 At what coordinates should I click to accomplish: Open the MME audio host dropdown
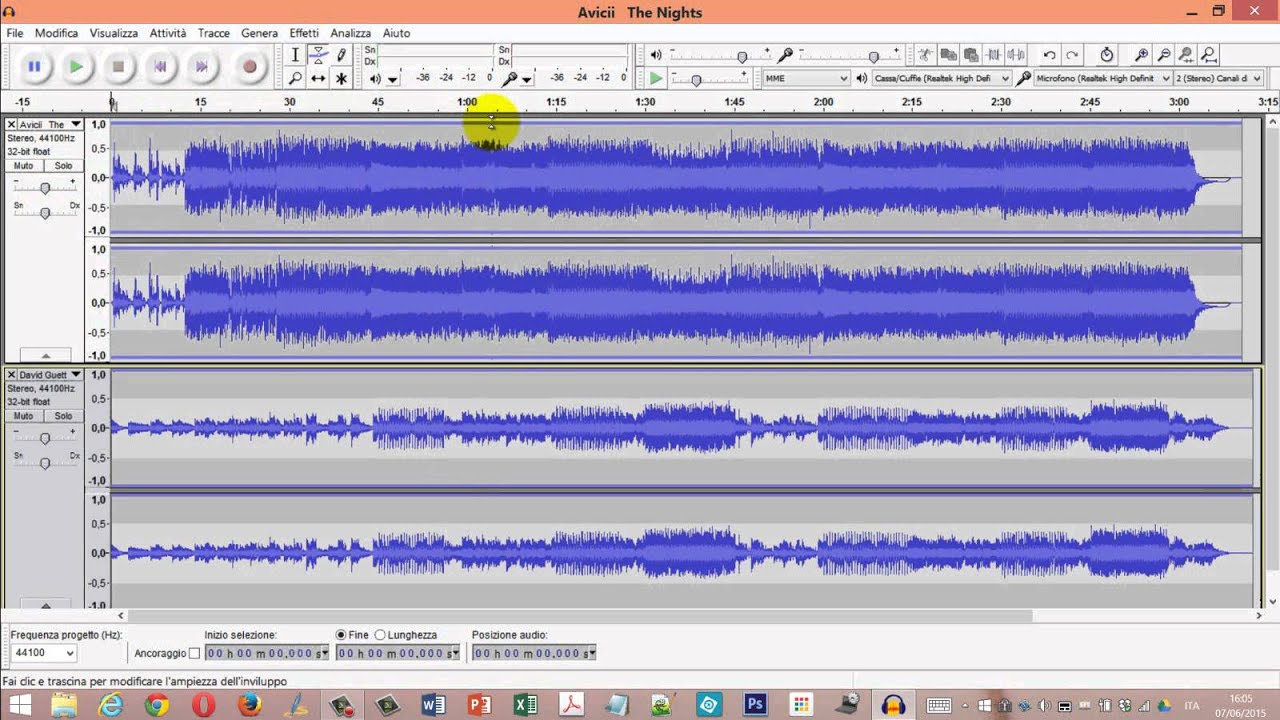(x=806, y=78)
